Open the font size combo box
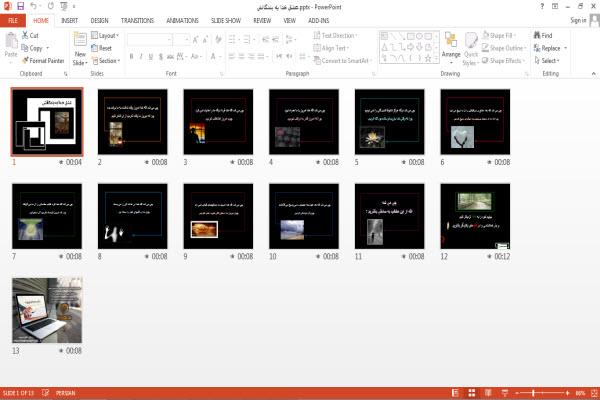Screen dimensions: 600x400 [181, 39]
